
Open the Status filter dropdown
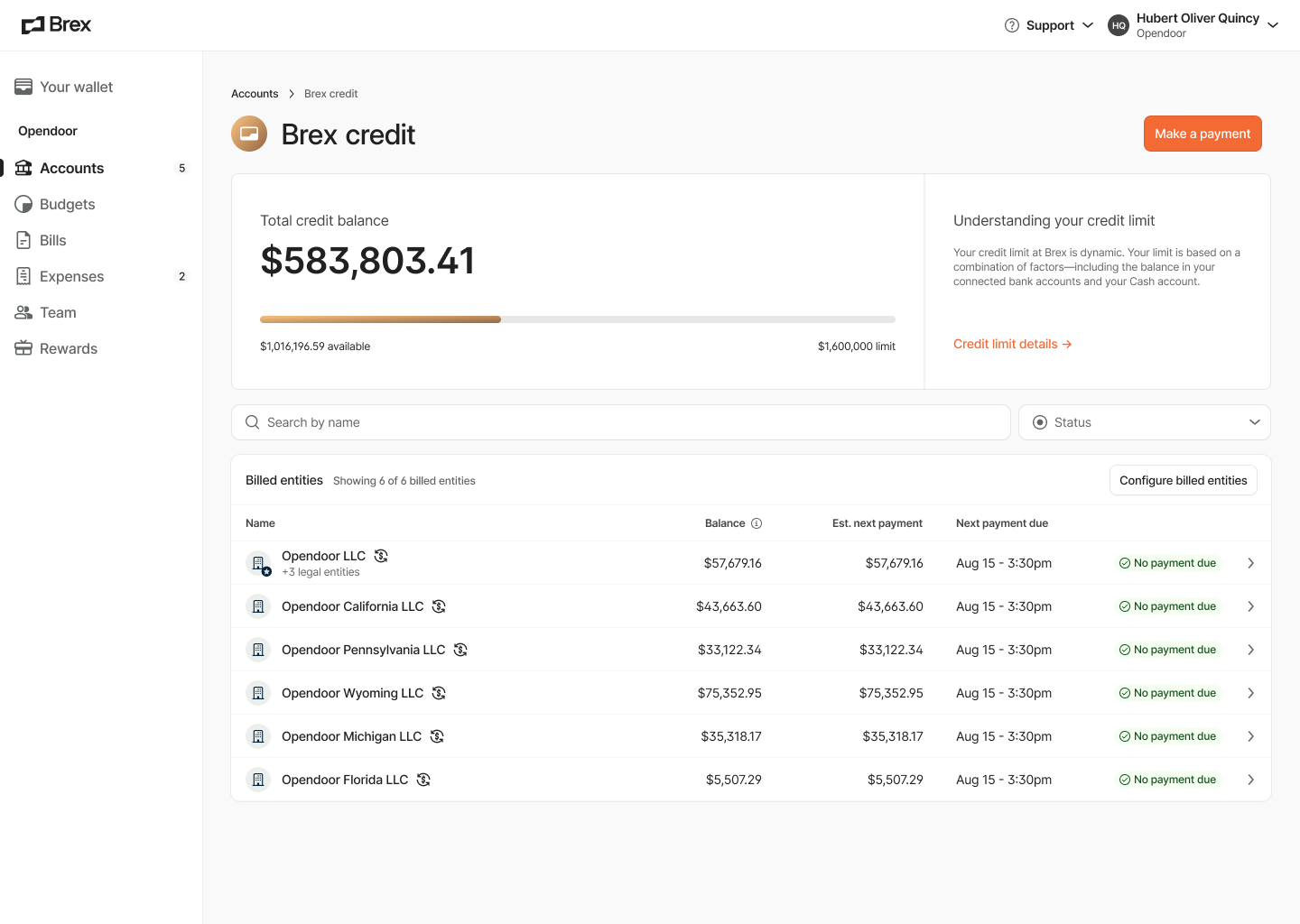1145,422
